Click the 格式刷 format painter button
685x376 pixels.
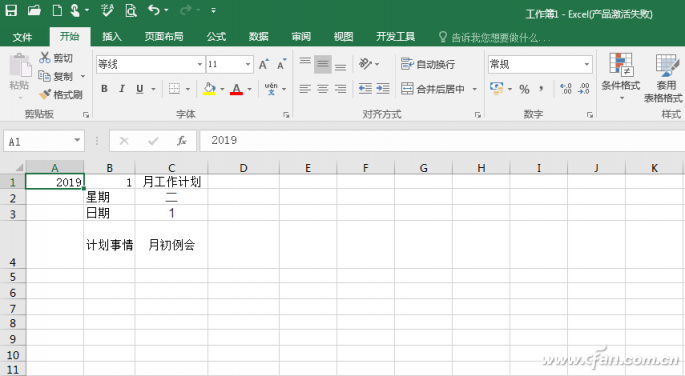tap(61, 94)
